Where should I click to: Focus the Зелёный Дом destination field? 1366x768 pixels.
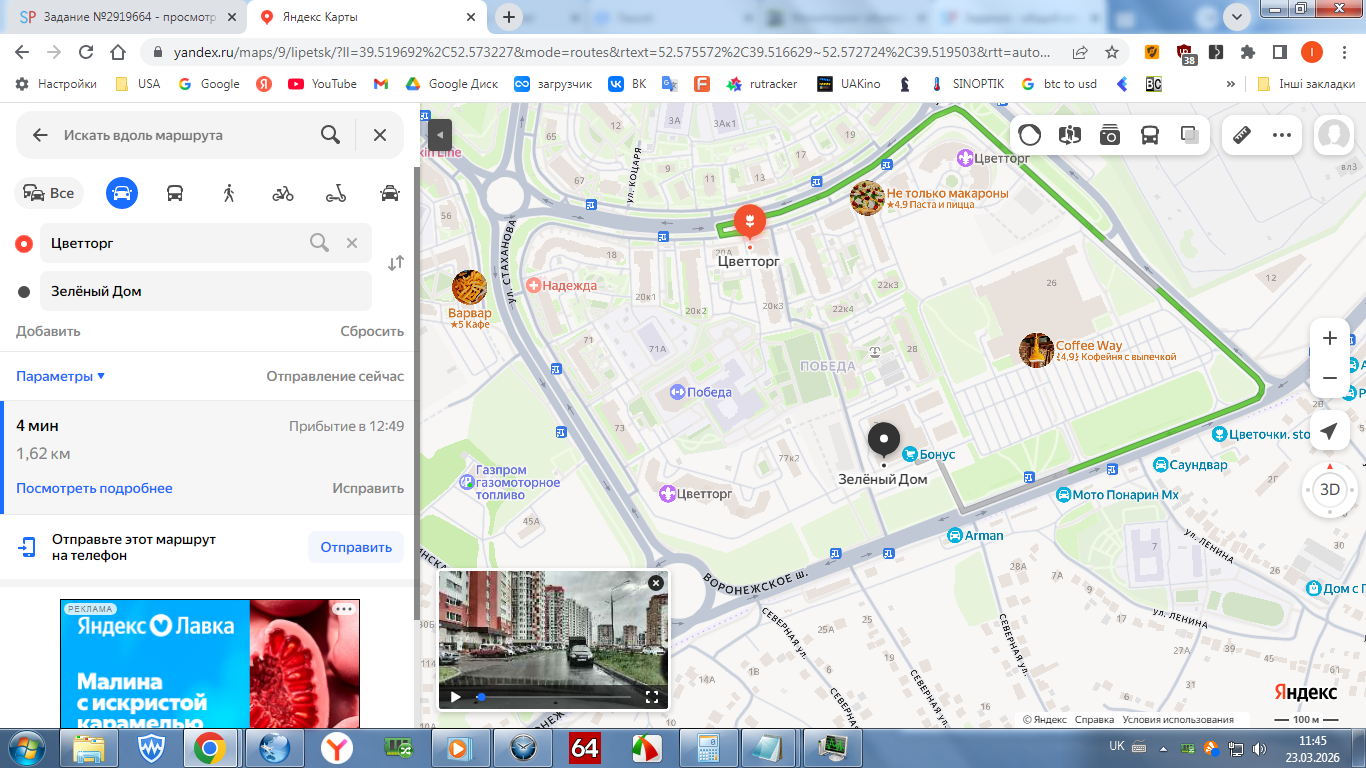click(206, 291)
